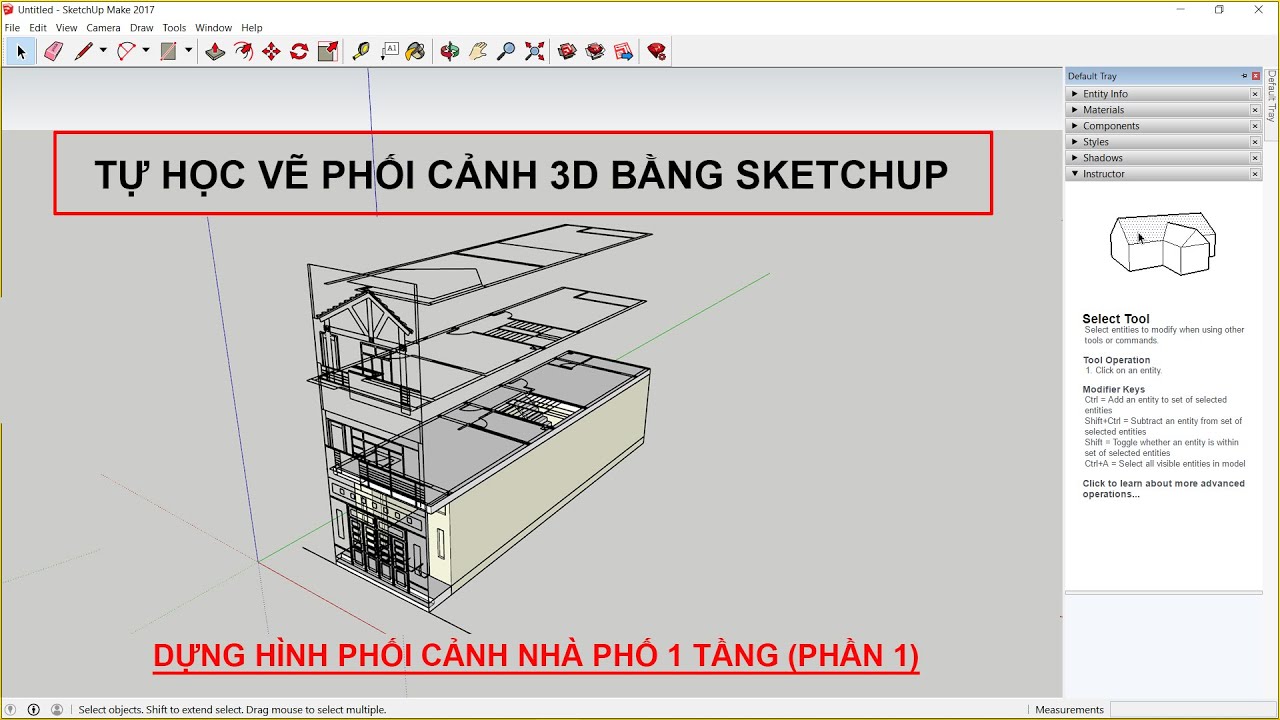The height and width of the screenshot is (720, 1280).
Task: Open the File menu
Action: pos(12,28)
